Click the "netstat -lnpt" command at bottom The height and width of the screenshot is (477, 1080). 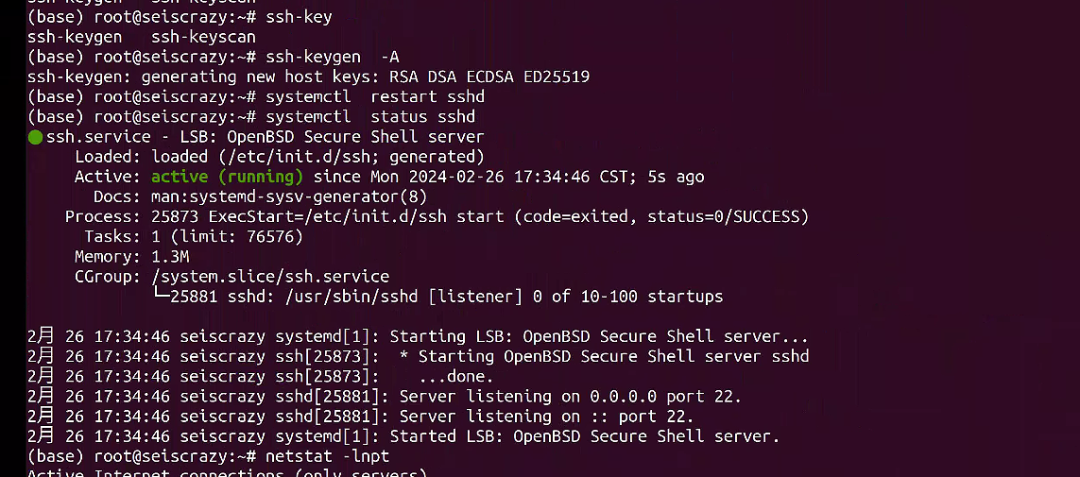pos(327,457)
